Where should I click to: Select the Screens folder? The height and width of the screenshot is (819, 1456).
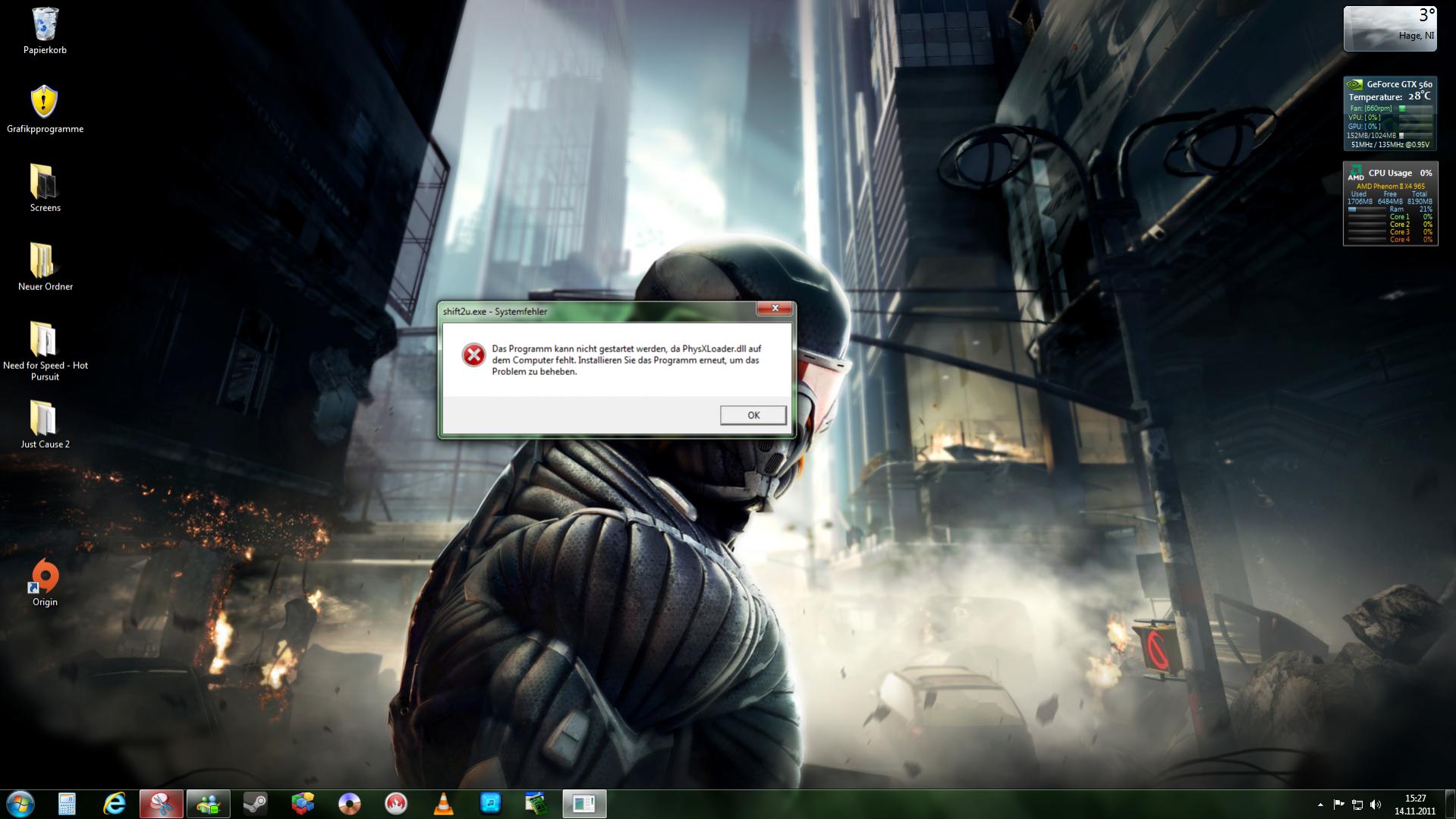point(45,188)
